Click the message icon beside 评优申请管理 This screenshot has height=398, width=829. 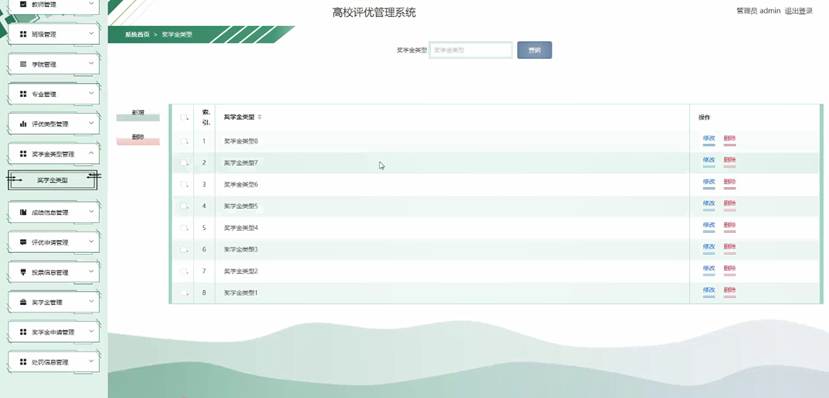[x=23, y=242]
